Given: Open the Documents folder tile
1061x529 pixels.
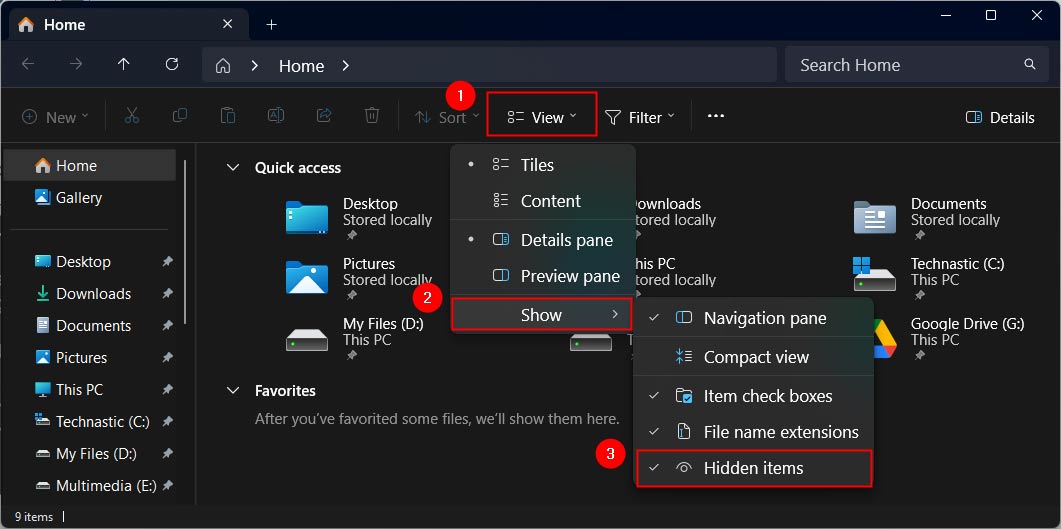Looking at the screenshot, I should (x=927, y=218).
